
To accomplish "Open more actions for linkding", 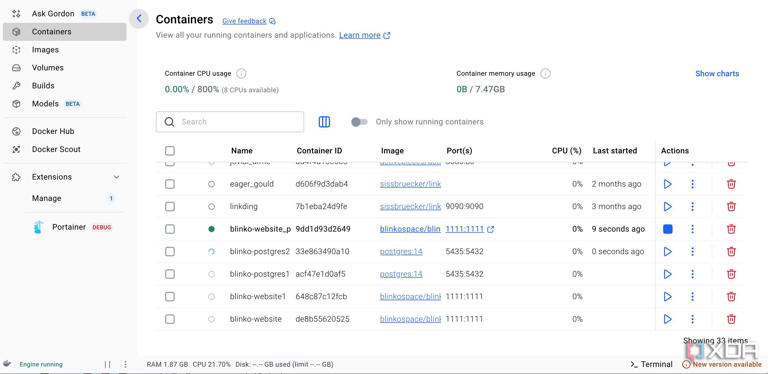I will 692,207.
